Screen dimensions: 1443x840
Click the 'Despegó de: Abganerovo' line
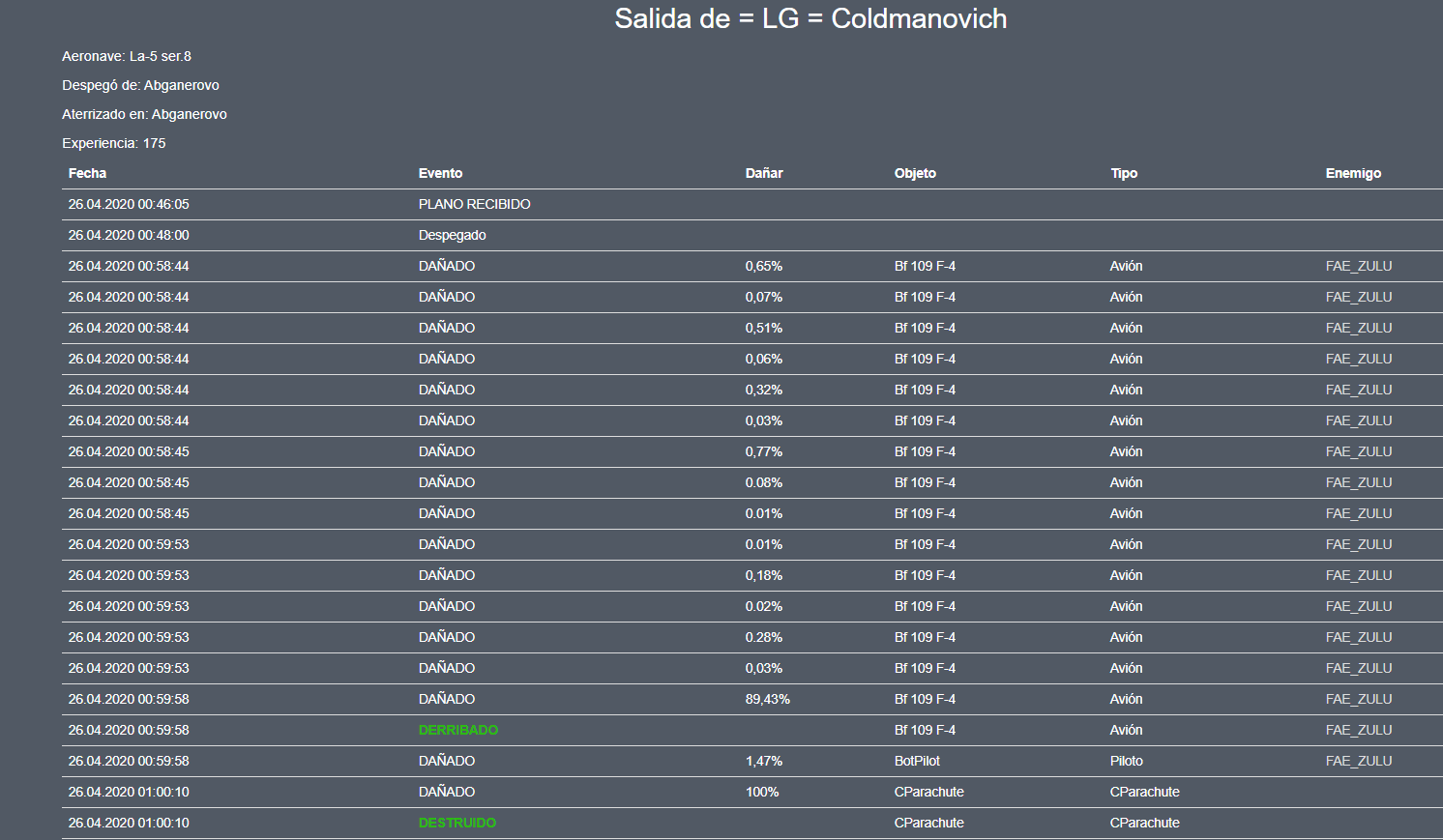click(140, 85)
